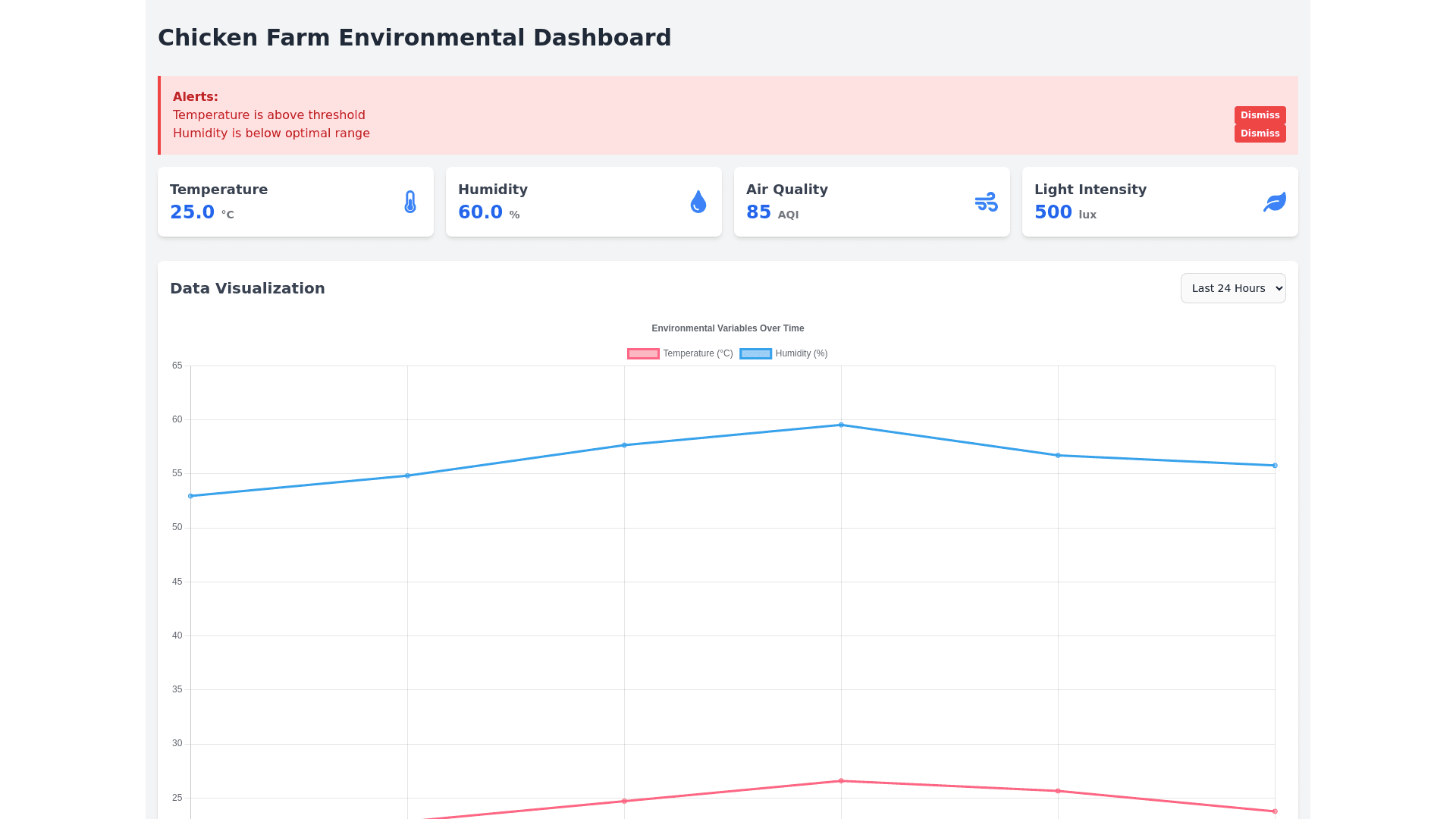This screenshot has height=819, width=1456.
Task: Open the Last 24 Hours time range dropdown
Action: (x=1232, y=288)
